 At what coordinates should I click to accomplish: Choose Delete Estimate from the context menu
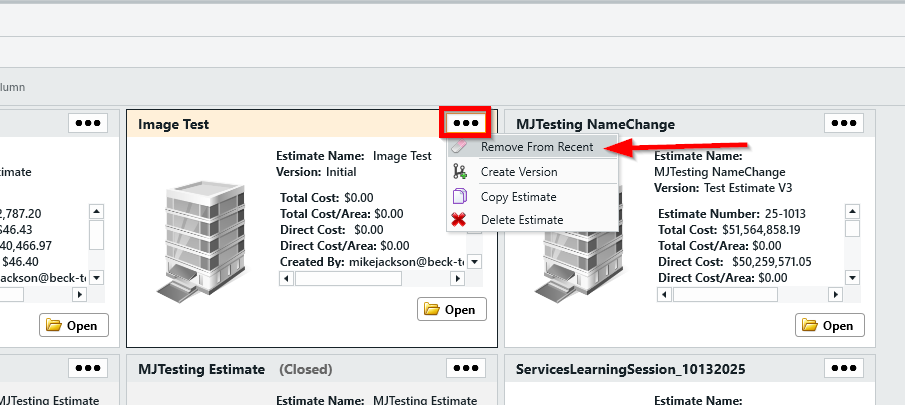(x=521, y=220)
